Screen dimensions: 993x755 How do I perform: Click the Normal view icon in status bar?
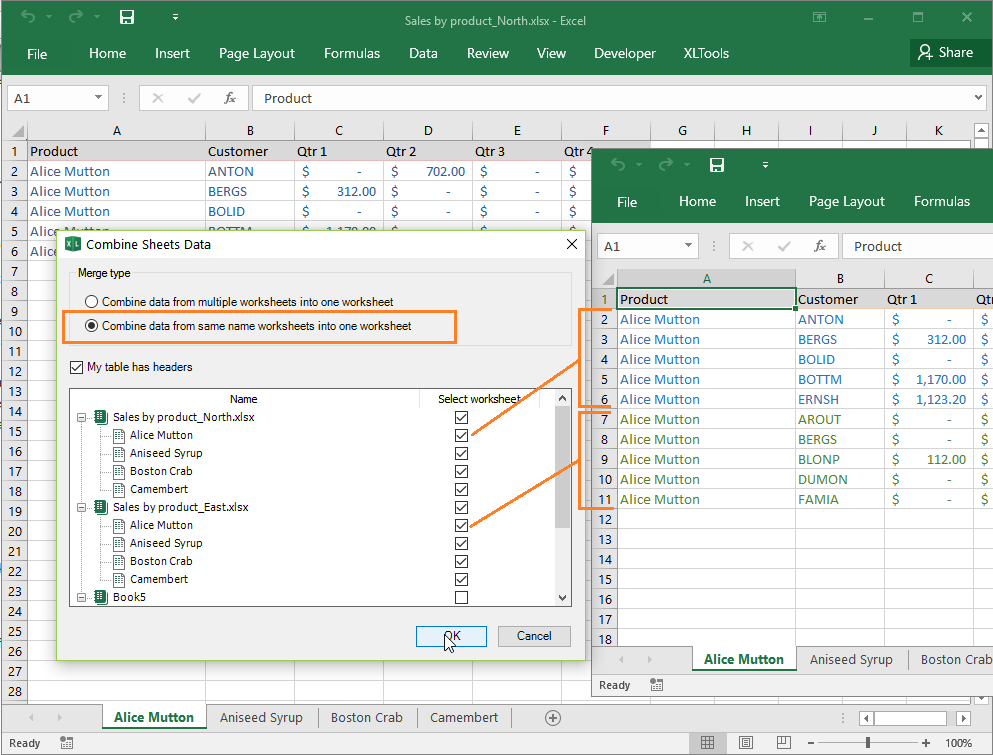coord(709,742)
